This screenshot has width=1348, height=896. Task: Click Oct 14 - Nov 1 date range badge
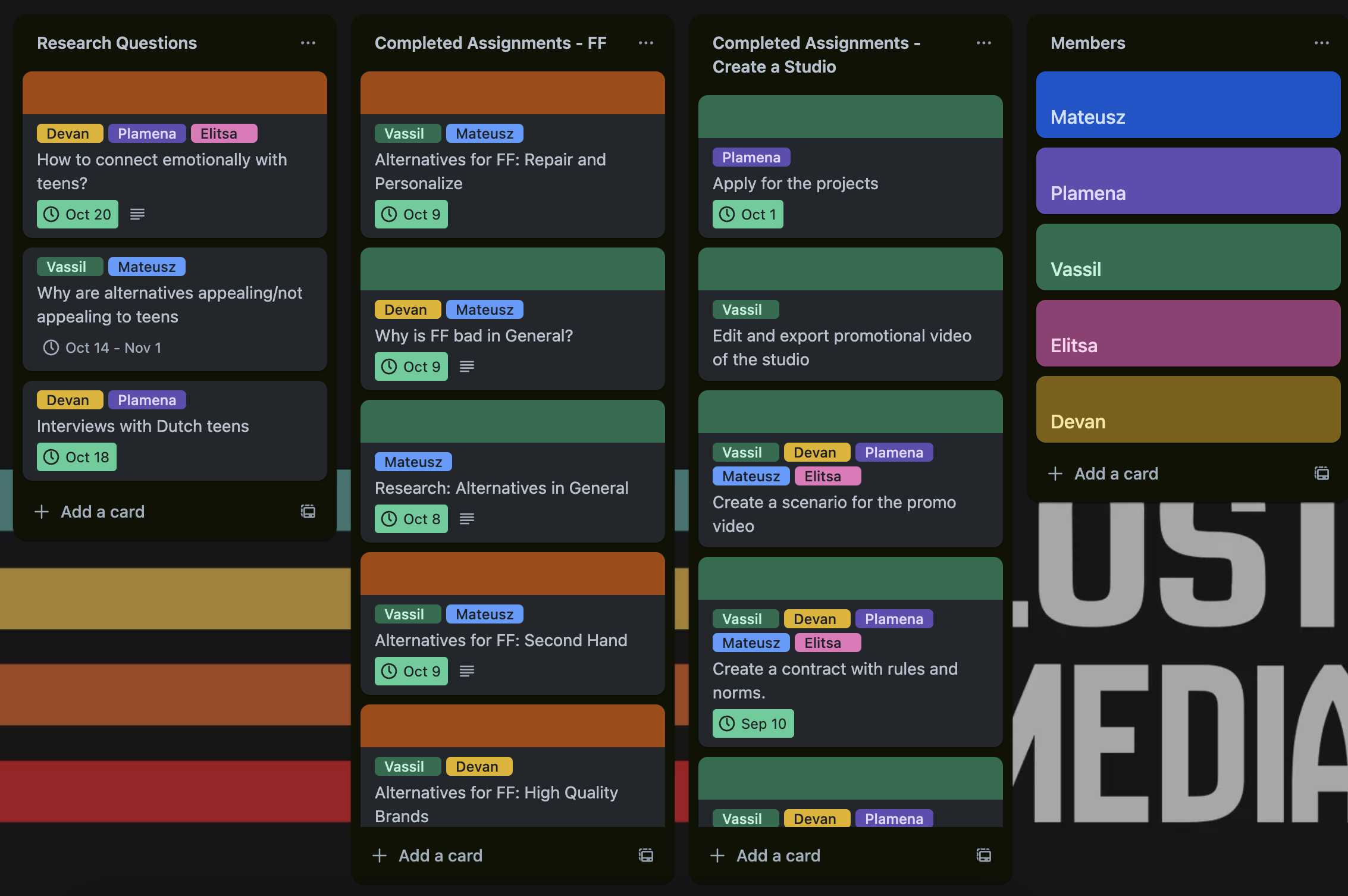coord(102,347)
